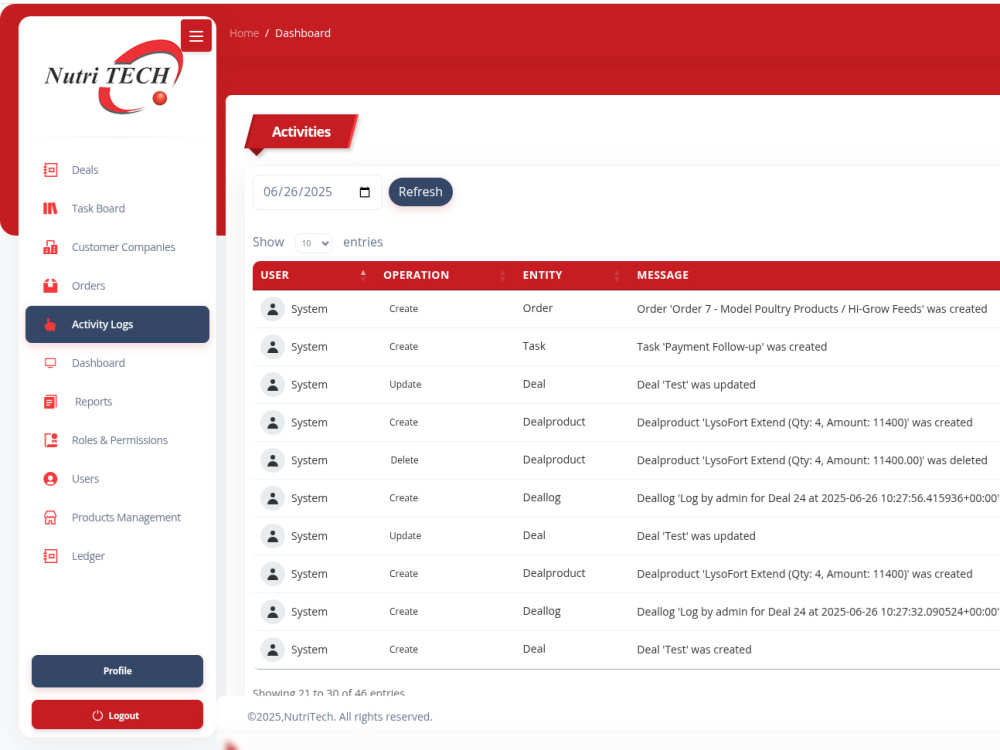Image resolution: width=1000 pixels, height=750 pixels.
Task: Click the Logout power icon
Action: click(98, 716)
